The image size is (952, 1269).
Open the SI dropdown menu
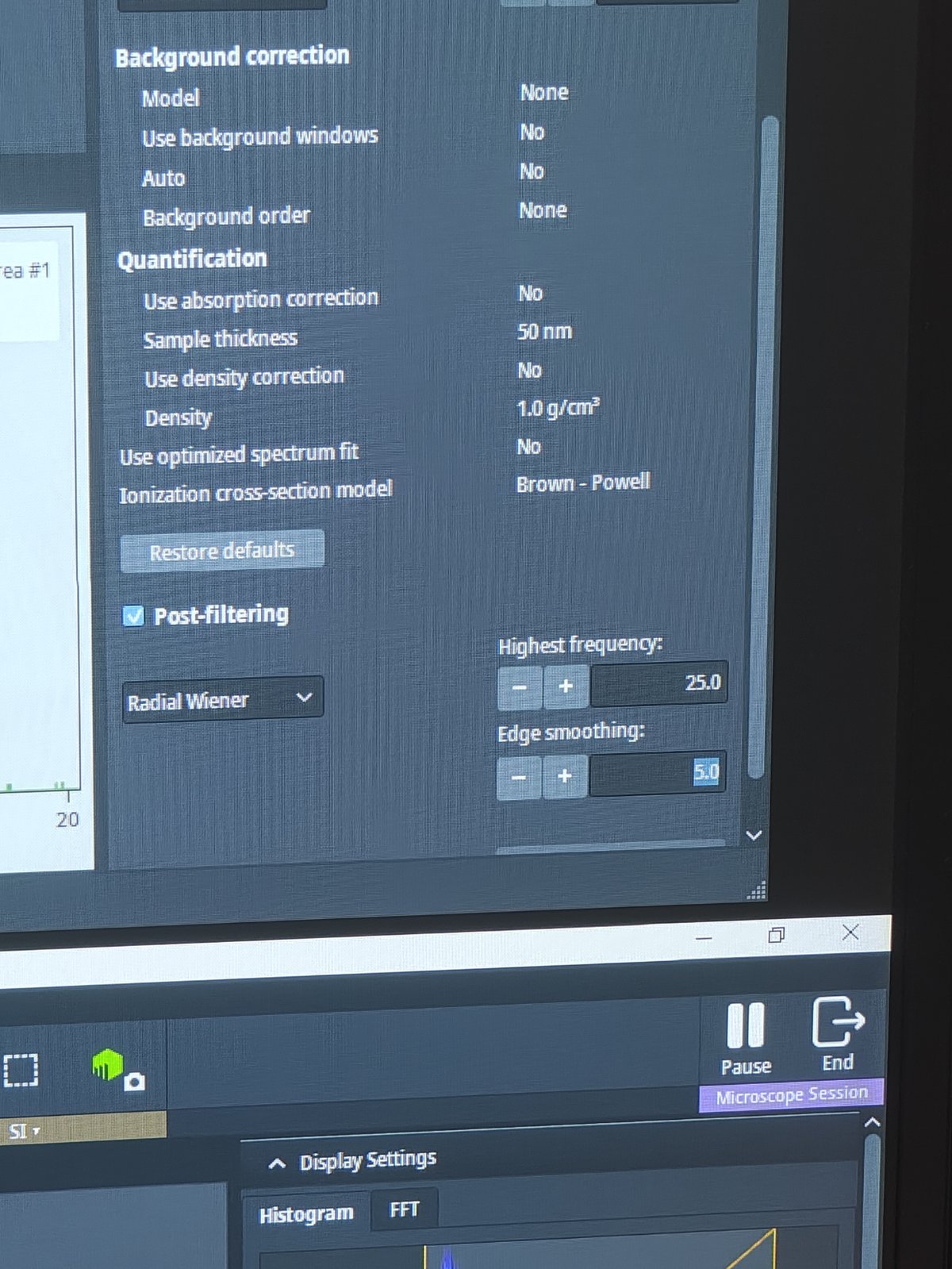coord(24,1131)
